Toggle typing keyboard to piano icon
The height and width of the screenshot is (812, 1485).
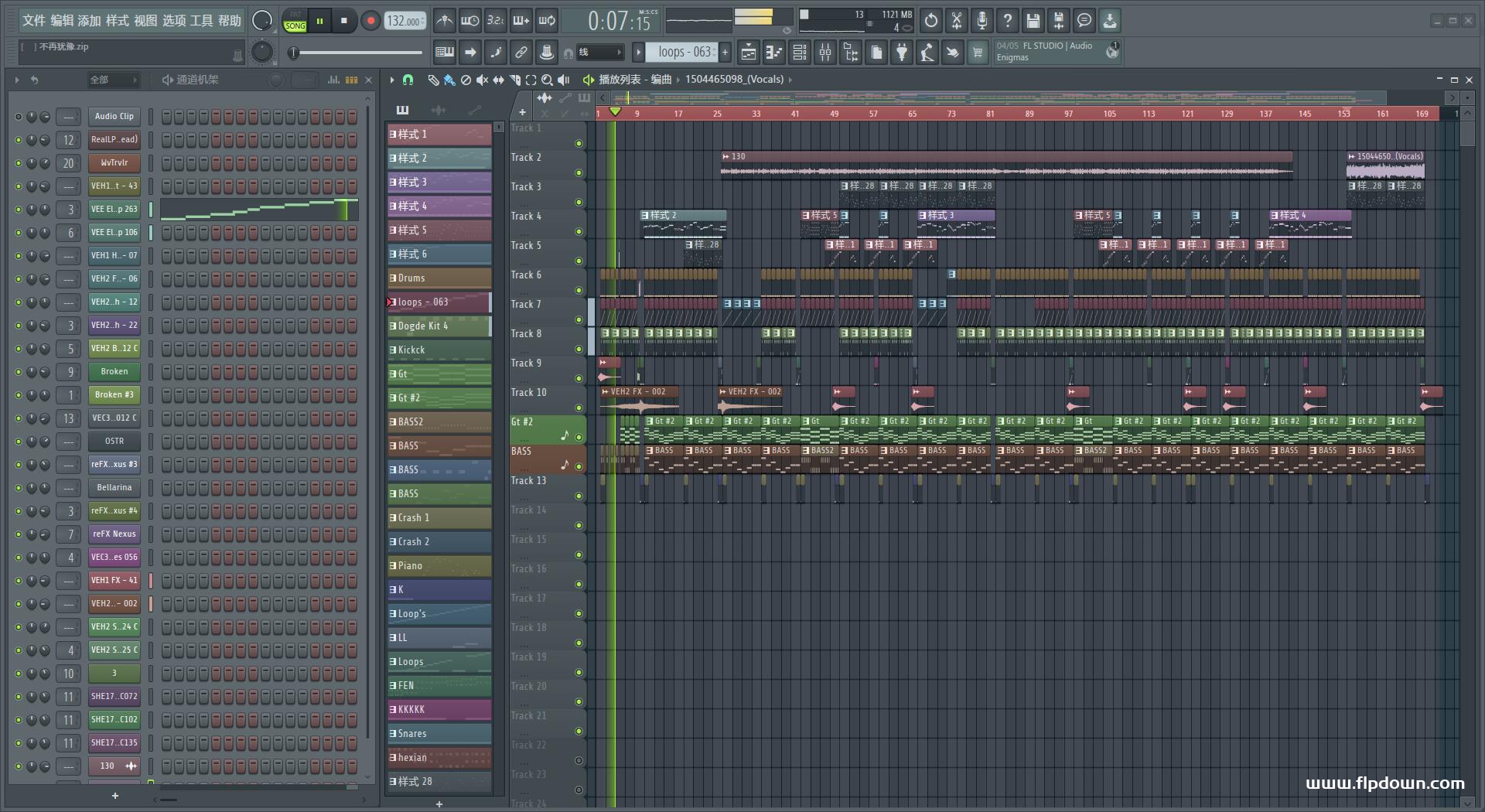coord(445,53)
